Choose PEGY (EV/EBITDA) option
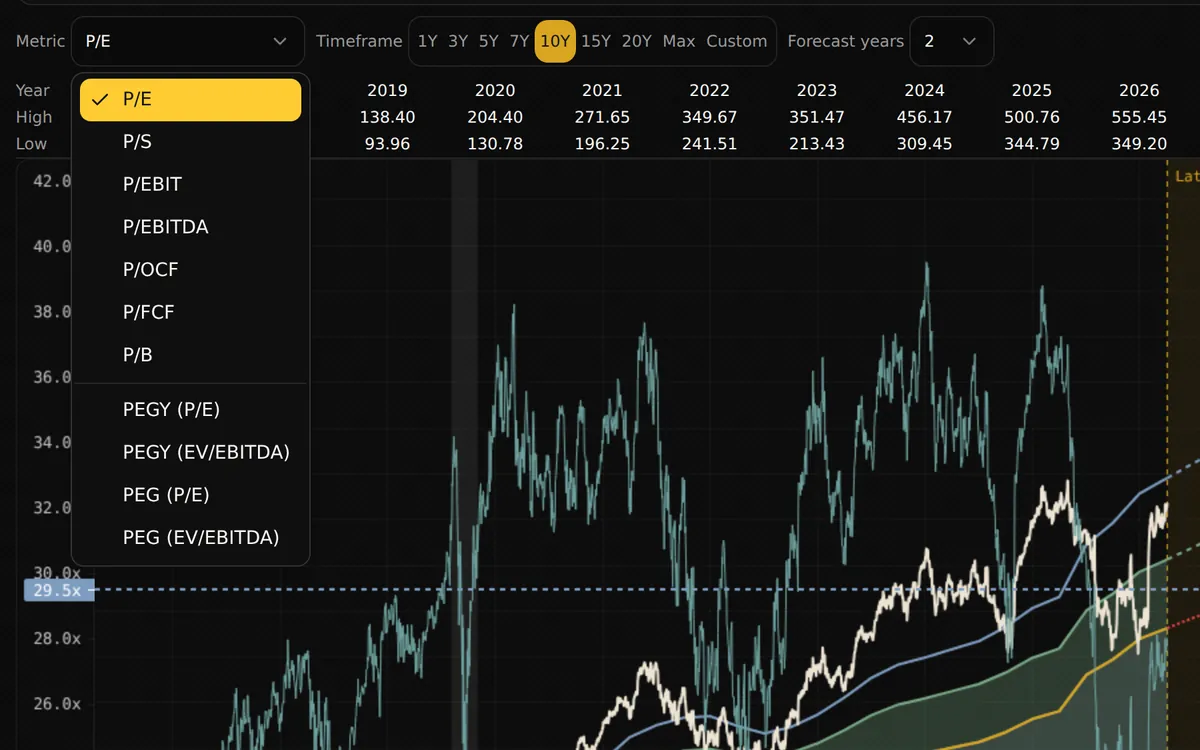 pos(191,452)
